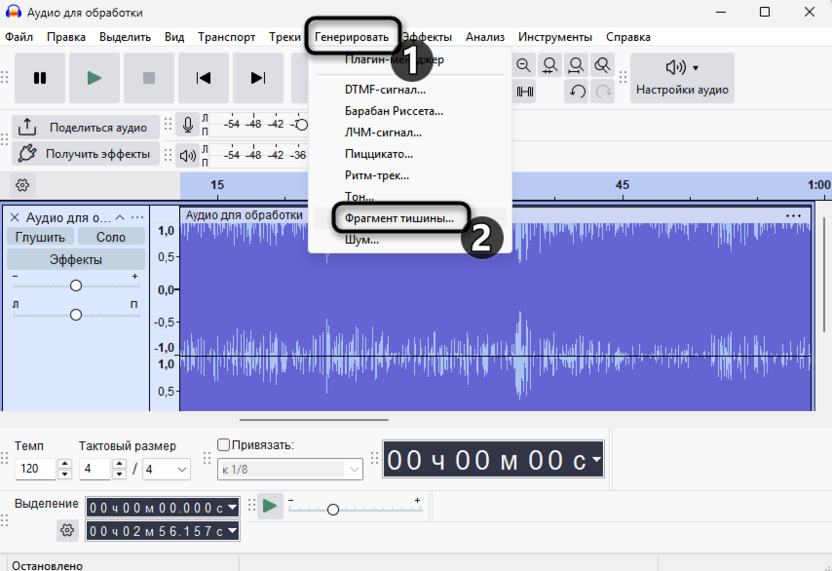Viewport: 832px width, 571px height.
Task: Enable the Привязать snap checkbox
Action: coord(224,445)
